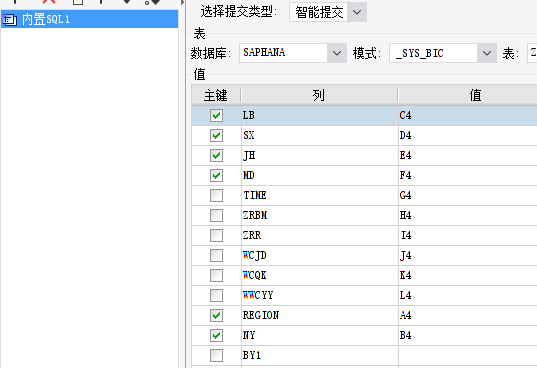Click the copy icon next to the red X

(78, 2)
